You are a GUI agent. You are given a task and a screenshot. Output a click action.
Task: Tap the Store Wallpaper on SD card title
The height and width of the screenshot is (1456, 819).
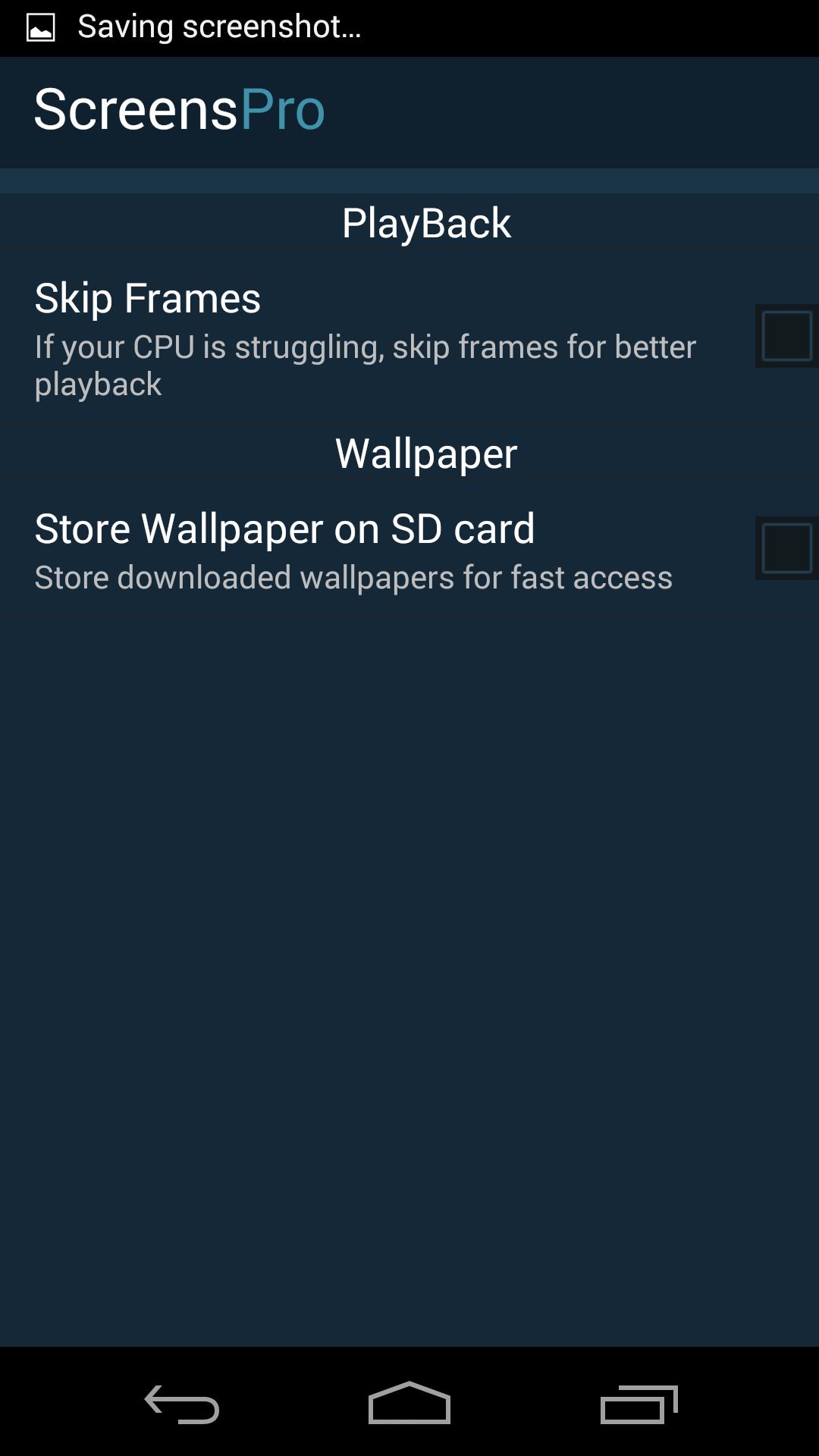[284, 529]
